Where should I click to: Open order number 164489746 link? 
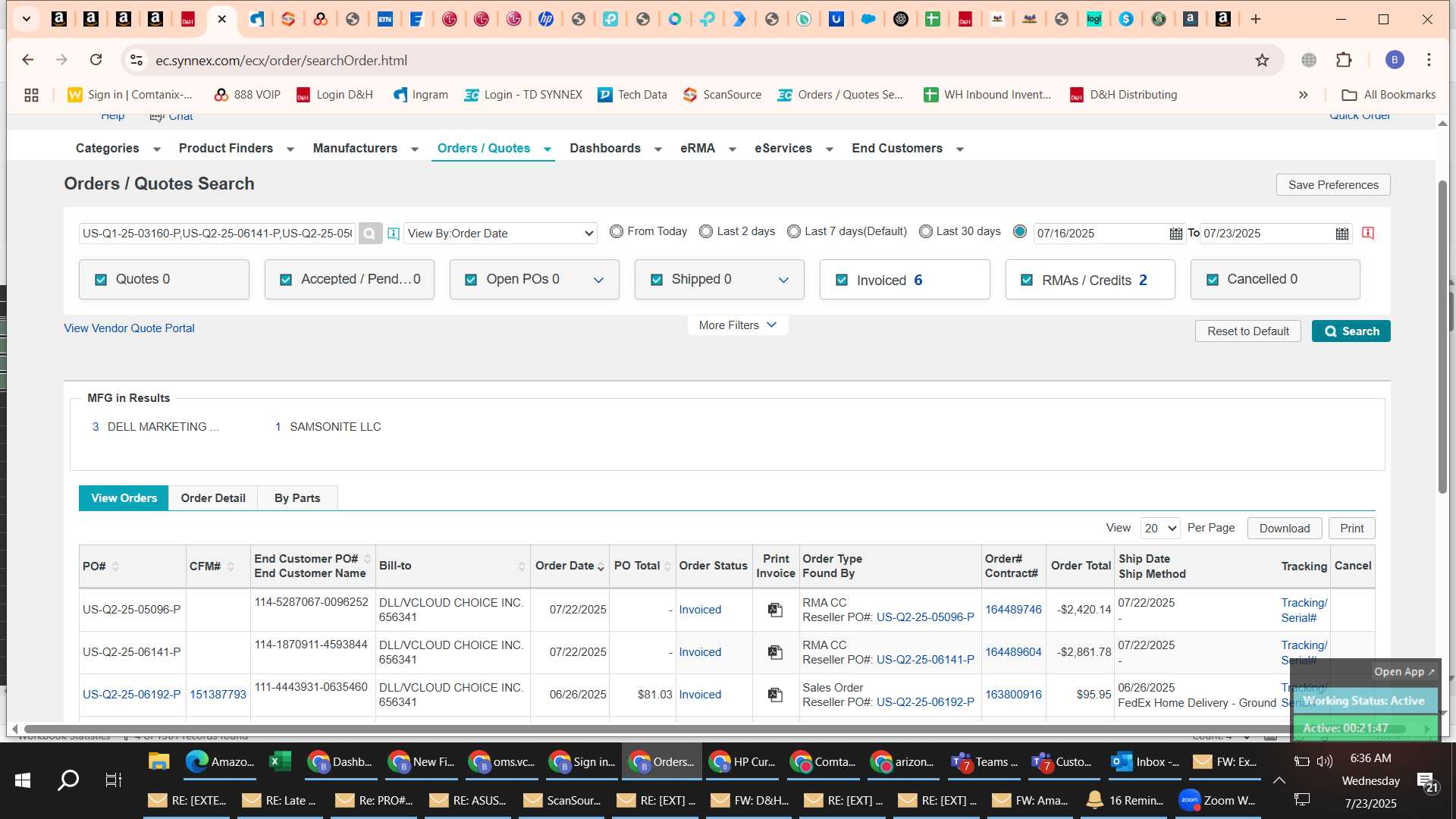point(1013,610)
